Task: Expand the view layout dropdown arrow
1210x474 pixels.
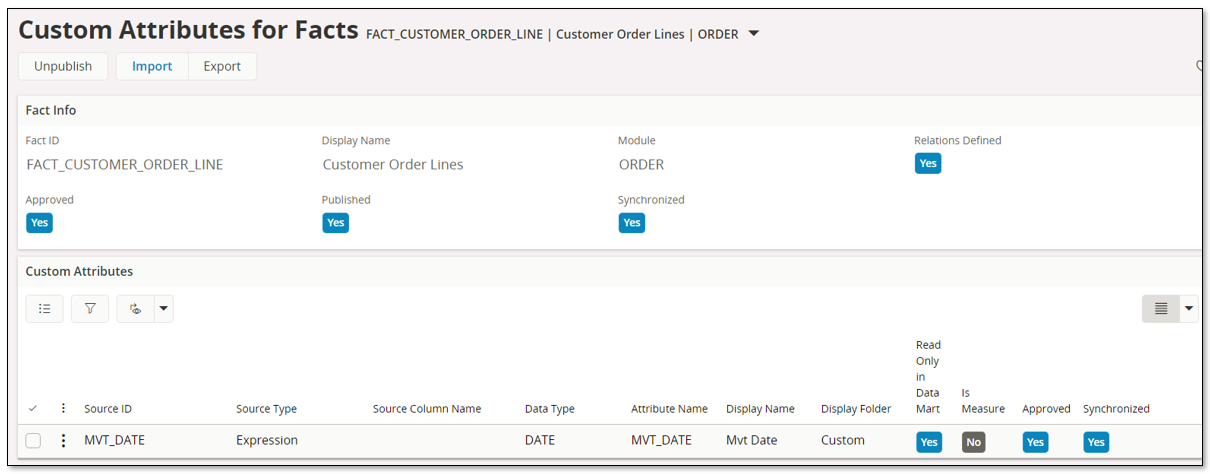Action: tap(1189, 309)
